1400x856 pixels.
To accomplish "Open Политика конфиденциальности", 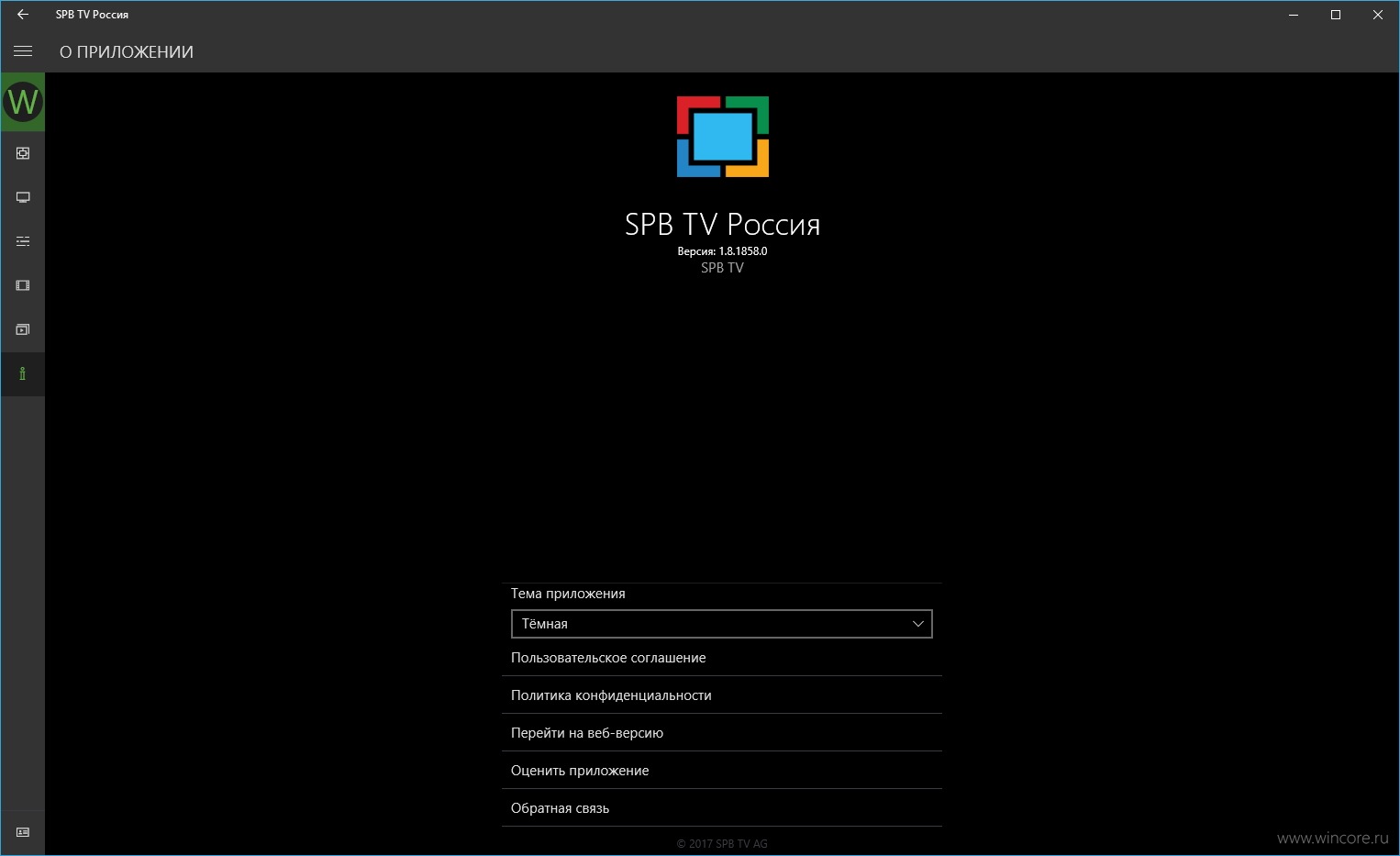I will pyautogui.click(x=722, y=695).
